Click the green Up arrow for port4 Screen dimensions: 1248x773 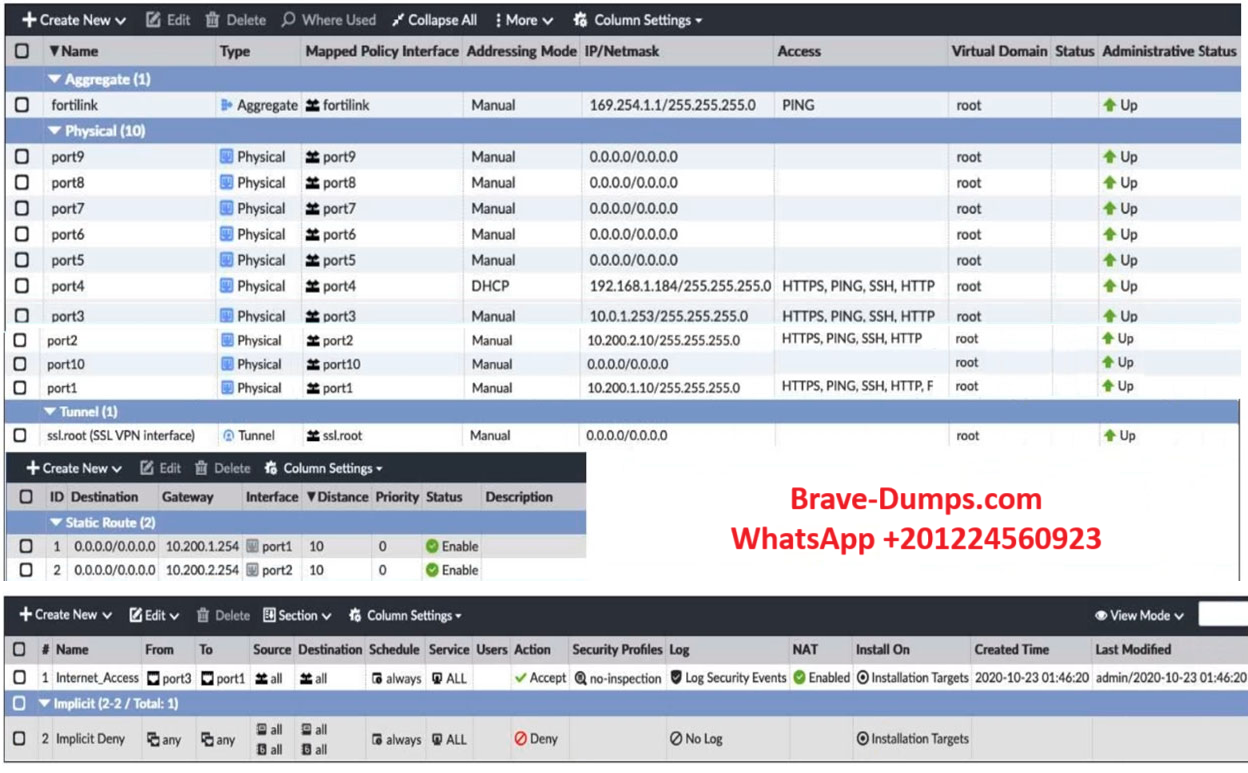coord(1109,286)
